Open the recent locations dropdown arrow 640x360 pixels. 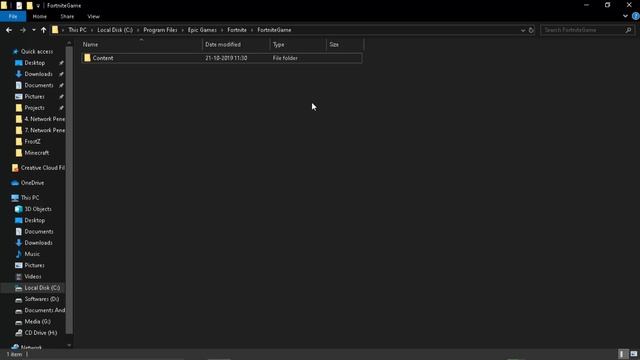[33, 30]
